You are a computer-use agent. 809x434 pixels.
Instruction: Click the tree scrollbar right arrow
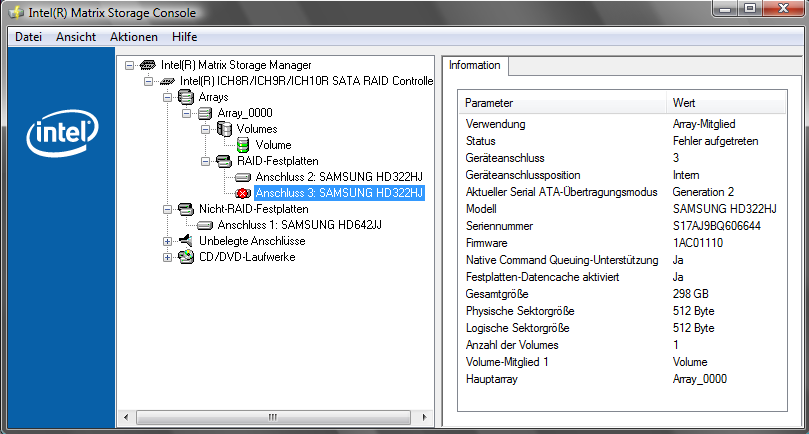point(424,417)
